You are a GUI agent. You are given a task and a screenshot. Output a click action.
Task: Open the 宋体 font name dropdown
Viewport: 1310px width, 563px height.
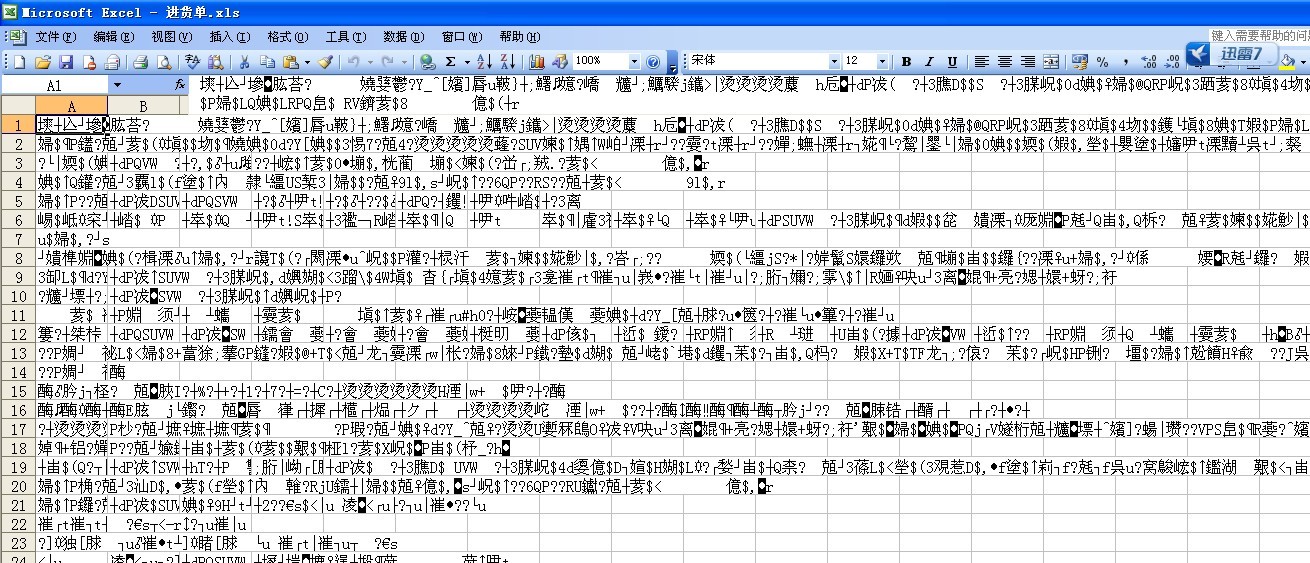(x=834, y=61)
